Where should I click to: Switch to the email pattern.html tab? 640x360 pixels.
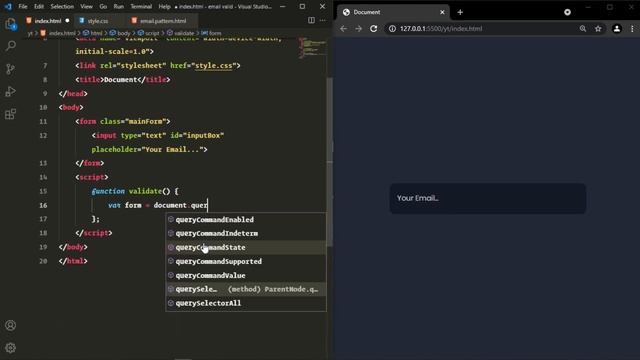162,20
